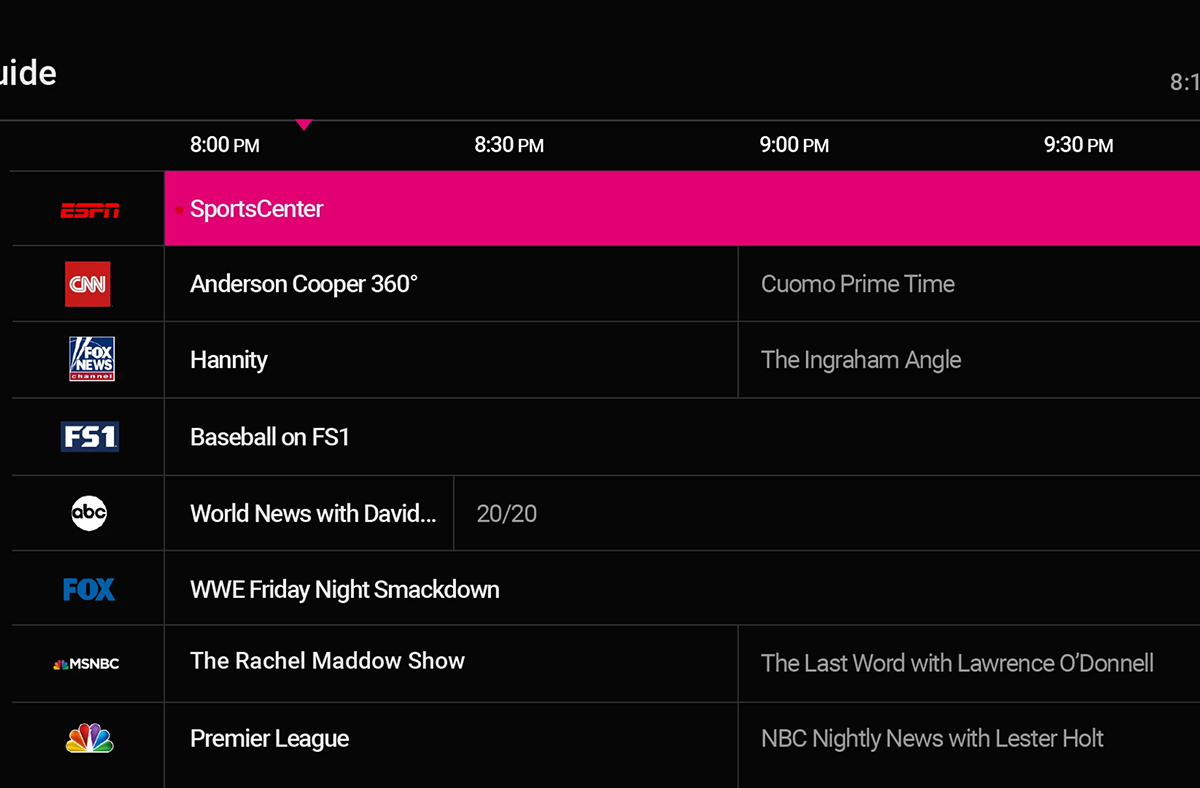Open Anderson Cooper 360° program
This screenshot has width=1200, height=788.
(x=451, y=284)
